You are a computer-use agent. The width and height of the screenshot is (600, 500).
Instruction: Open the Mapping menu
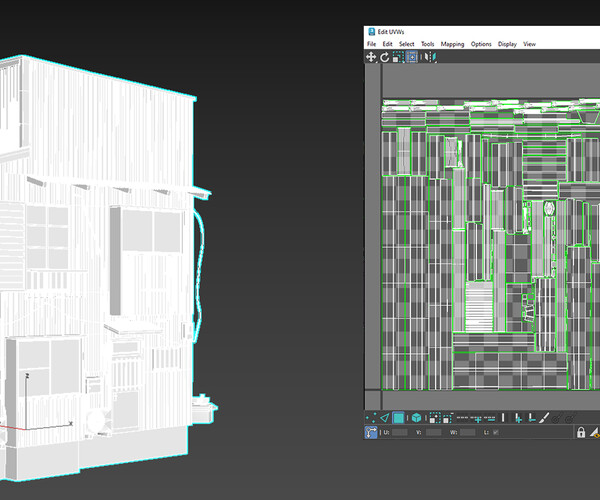452,44
